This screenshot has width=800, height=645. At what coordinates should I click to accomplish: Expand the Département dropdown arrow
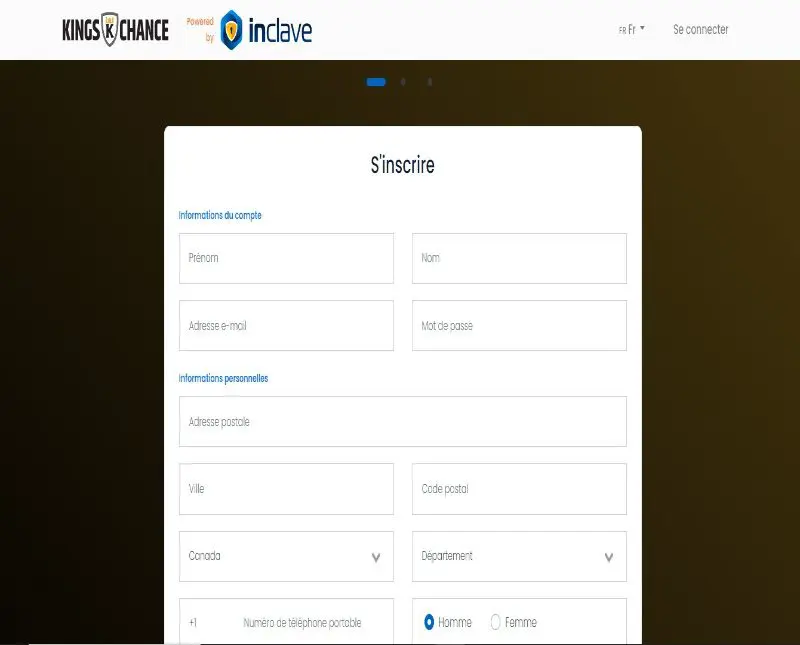click(609, 557)
